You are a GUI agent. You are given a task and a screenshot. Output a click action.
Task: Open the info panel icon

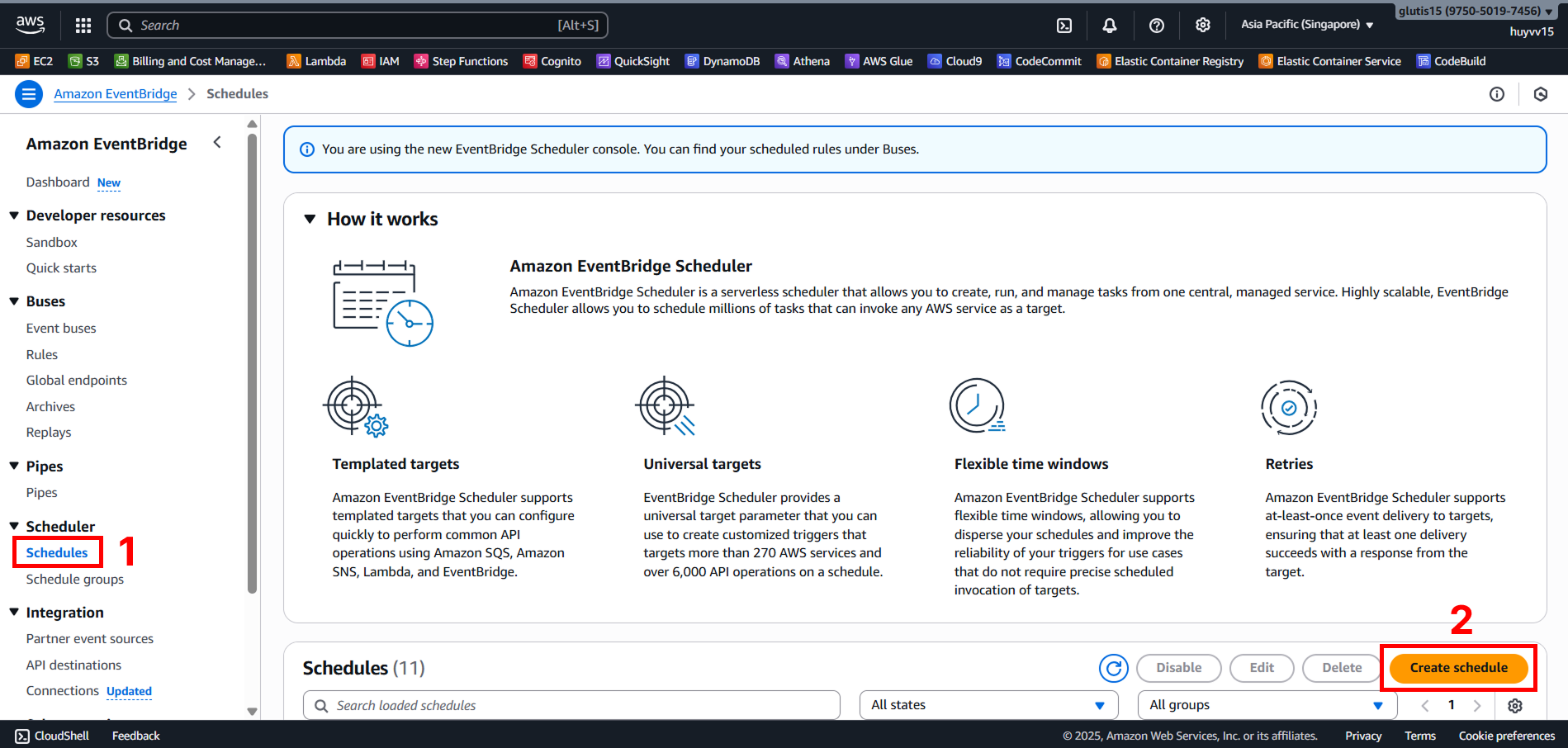pyautogui.click(x=1496, y=94)
